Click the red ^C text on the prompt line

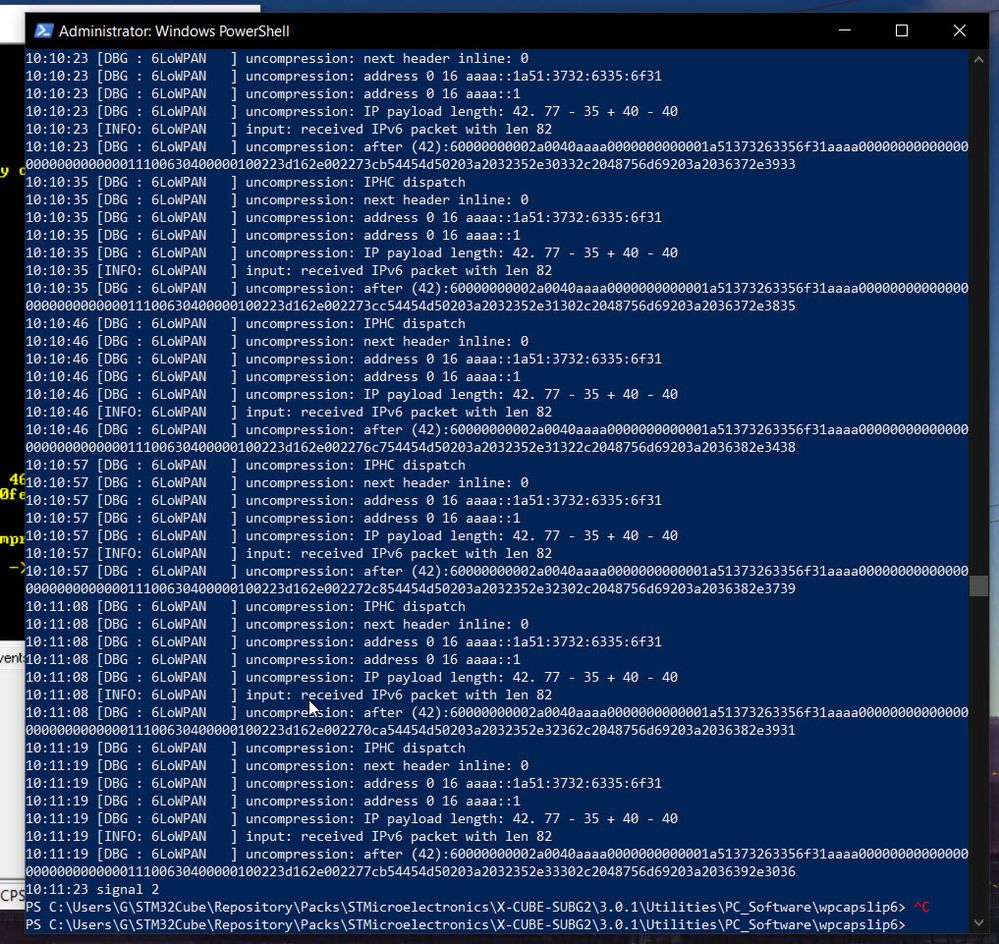tap(921, 907)
